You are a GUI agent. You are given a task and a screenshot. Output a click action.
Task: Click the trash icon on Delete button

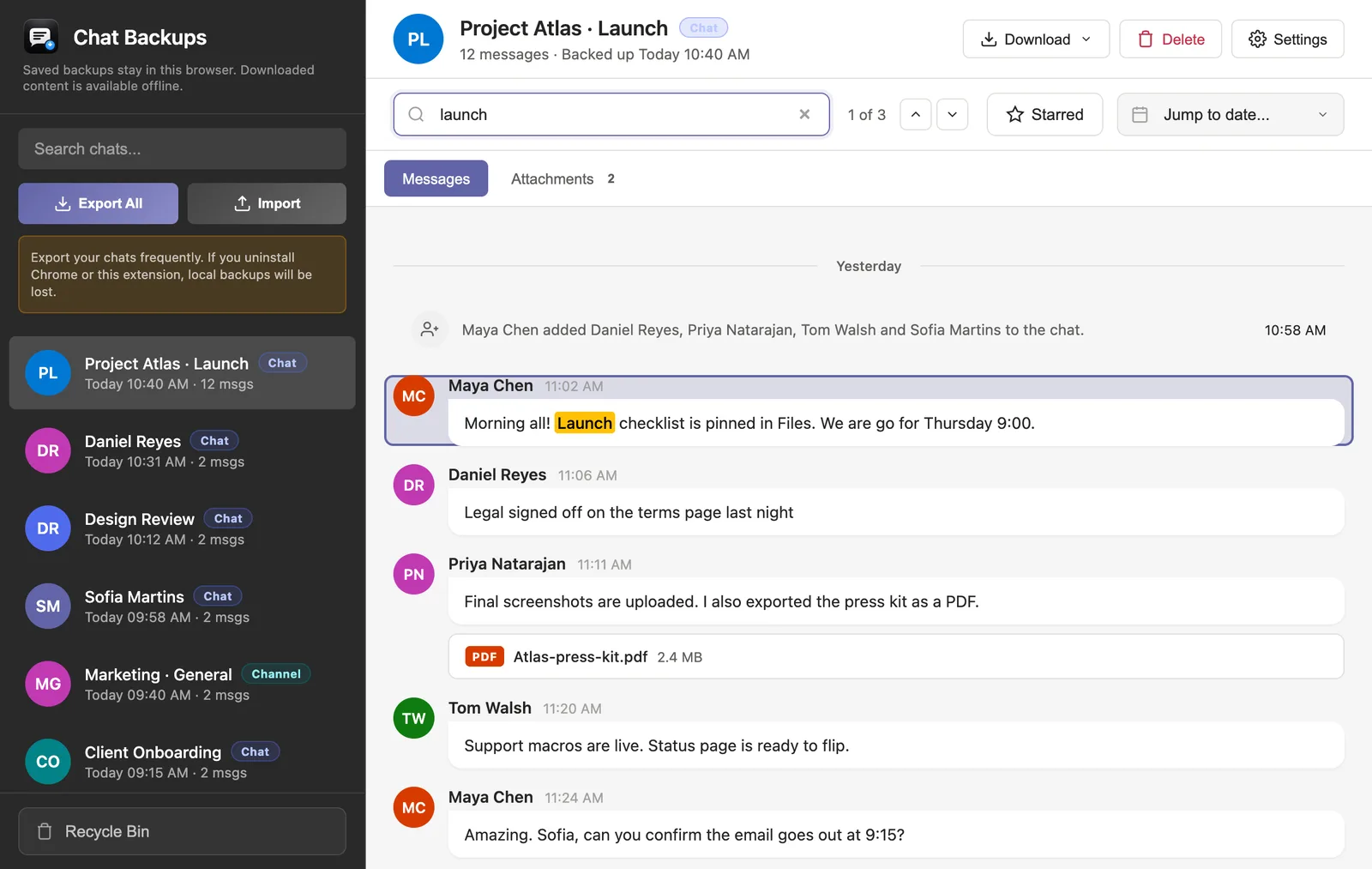pos(1146,39)
